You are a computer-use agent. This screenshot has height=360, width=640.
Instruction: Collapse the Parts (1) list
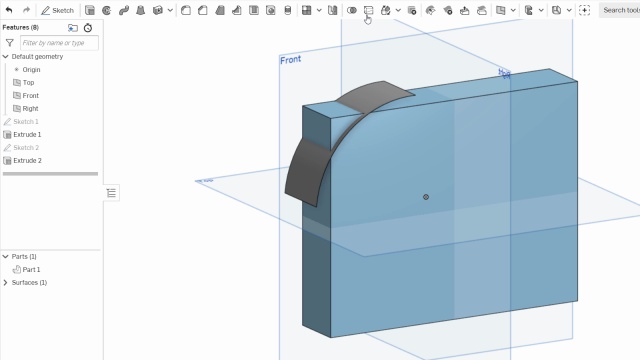(5, 256)
